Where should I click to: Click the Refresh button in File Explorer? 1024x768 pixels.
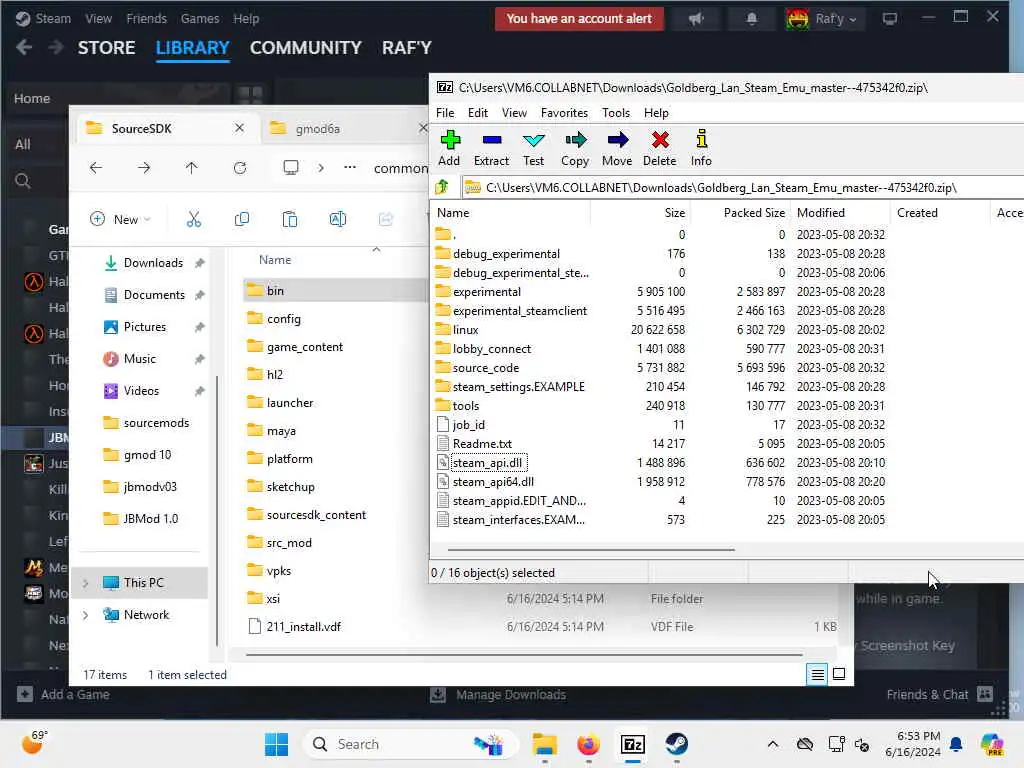pos(240,168)
